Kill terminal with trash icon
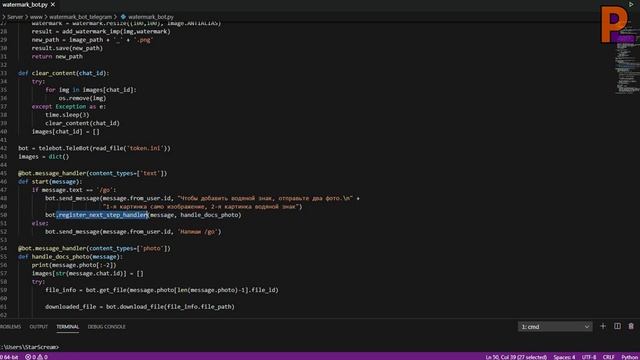The width and height of the screenshot is (640, 360). 631,326
